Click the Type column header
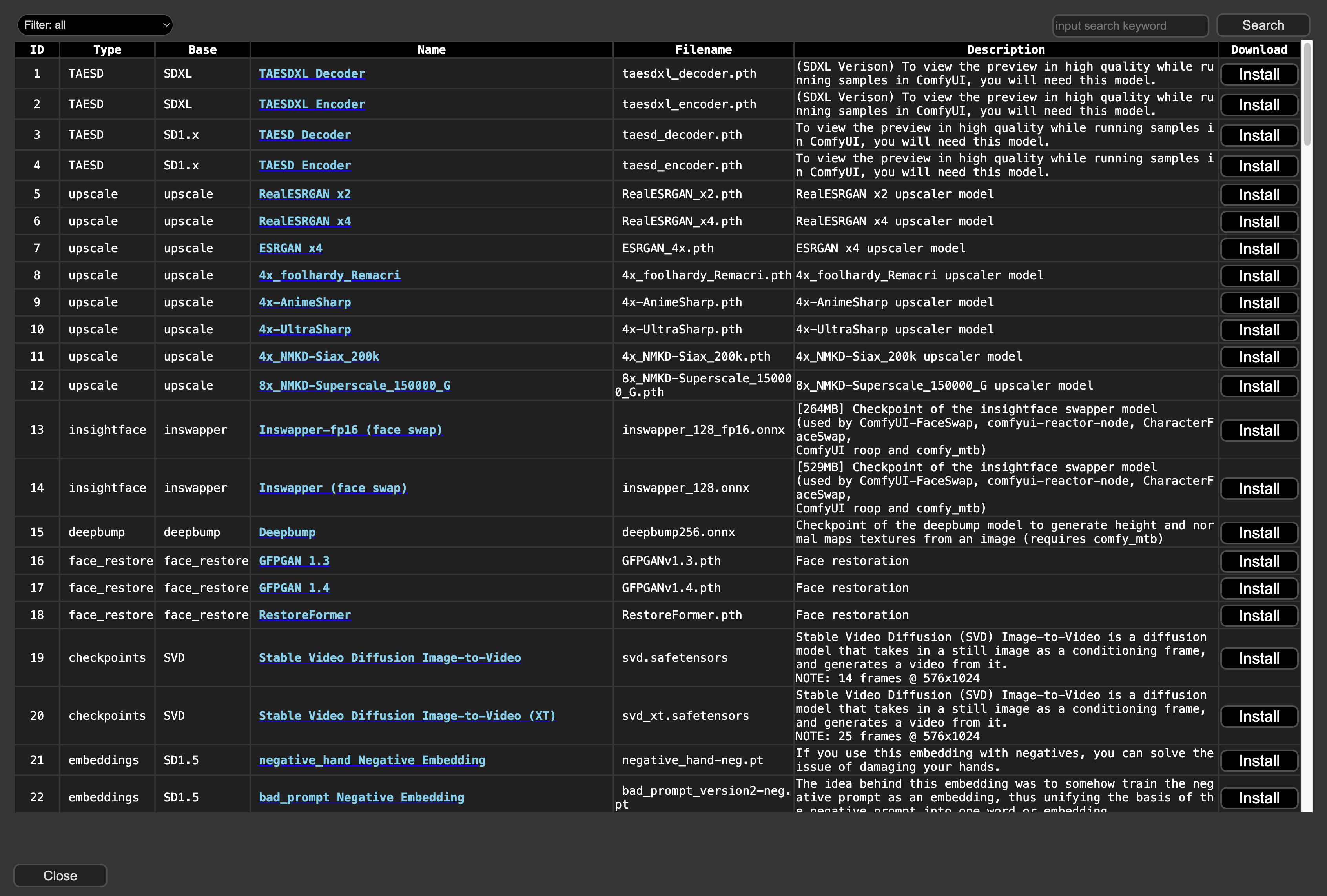 [107, 50]
